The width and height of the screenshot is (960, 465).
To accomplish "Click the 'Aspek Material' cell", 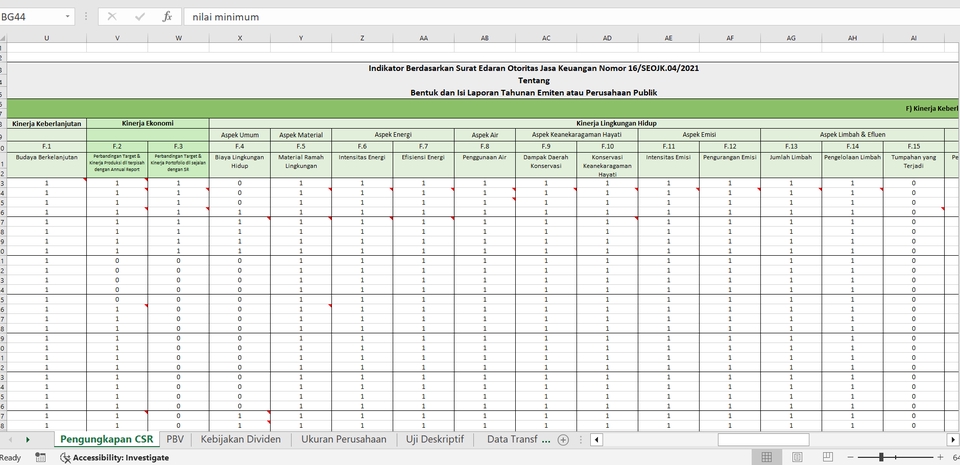I will [x=301, y=135].
